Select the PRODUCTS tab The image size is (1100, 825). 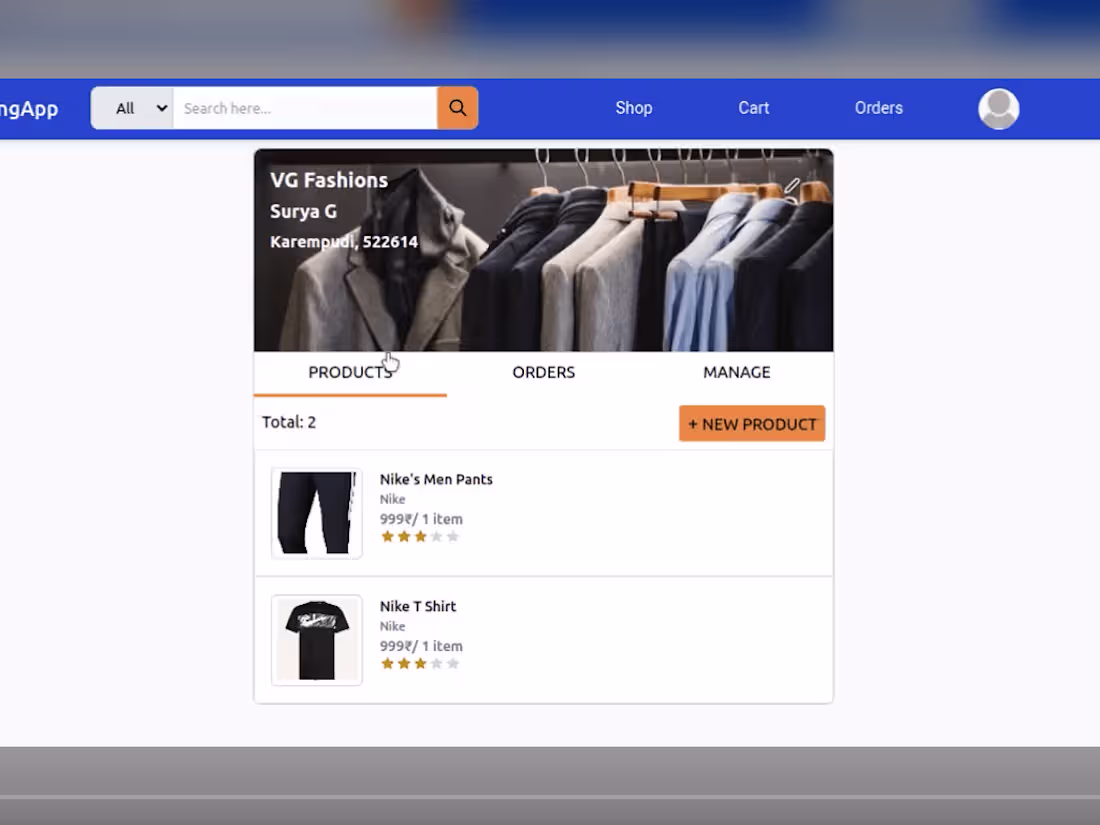click(x=350, y=372)
